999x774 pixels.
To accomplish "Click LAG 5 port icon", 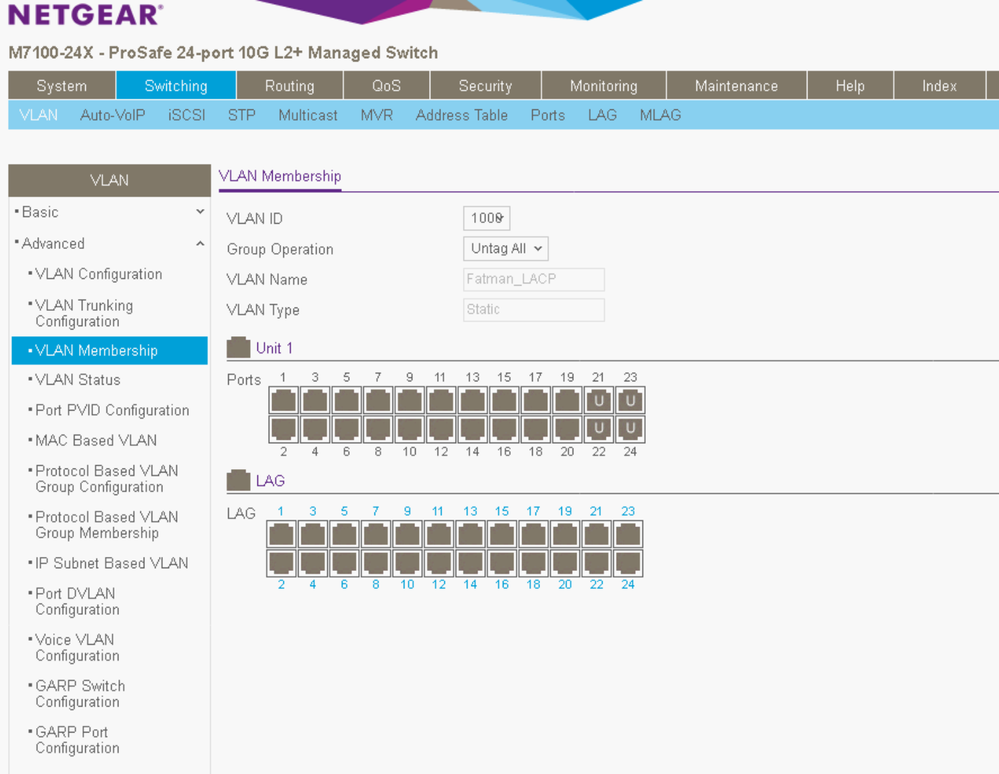I will click(x=344, y=534).
